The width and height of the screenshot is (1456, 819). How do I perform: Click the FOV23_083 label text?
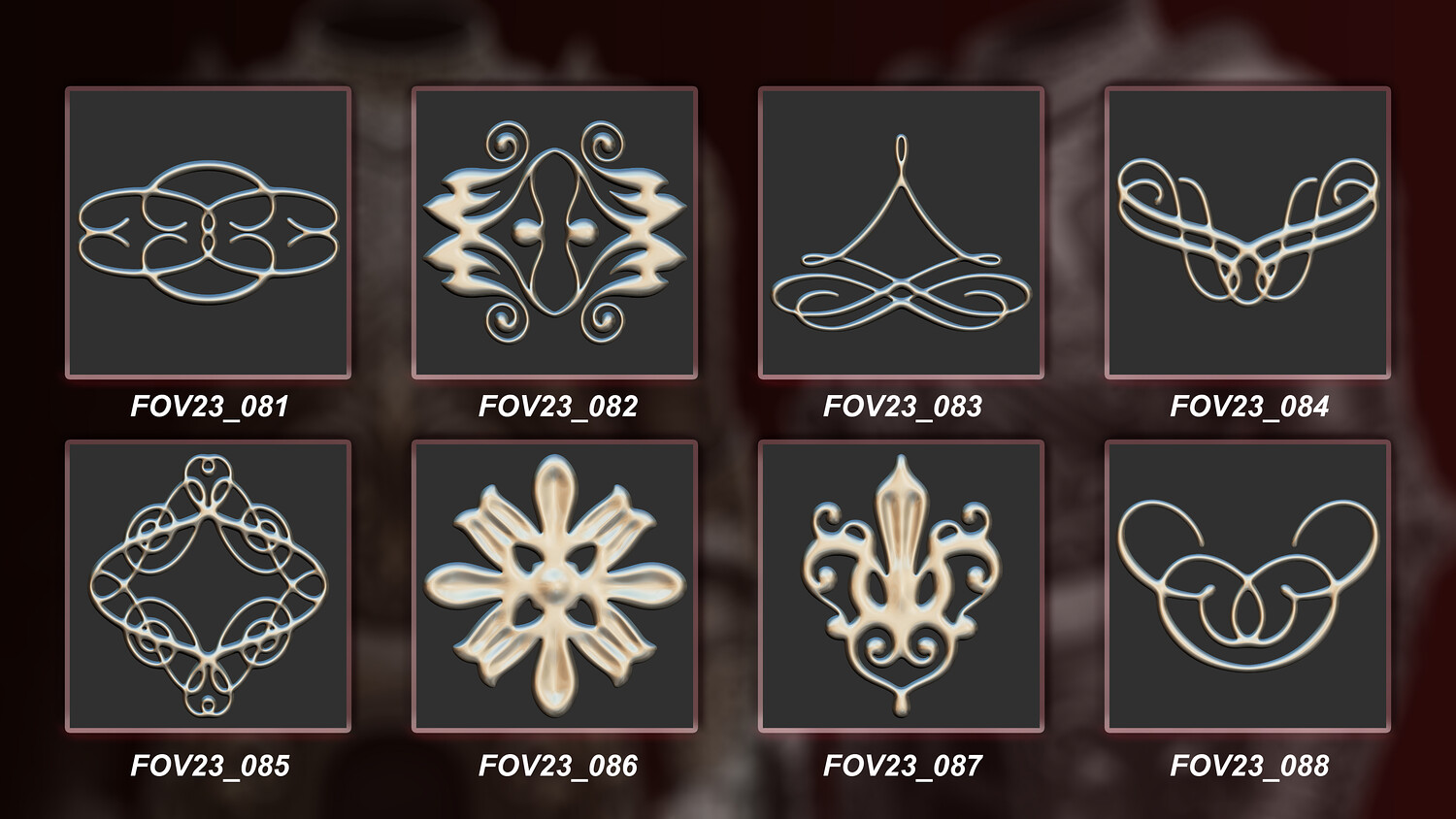point(903,406)
